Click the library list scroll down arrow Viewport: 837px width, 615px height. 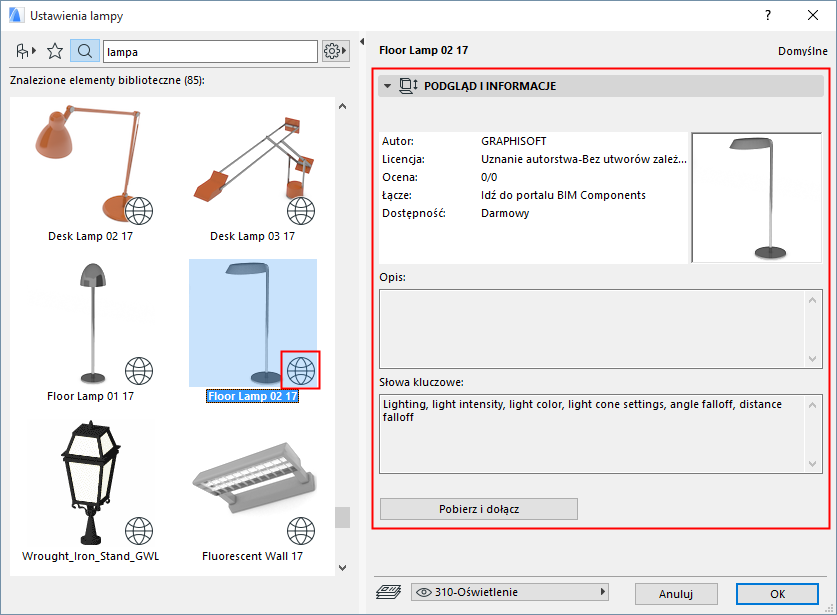tap(343, 568)
